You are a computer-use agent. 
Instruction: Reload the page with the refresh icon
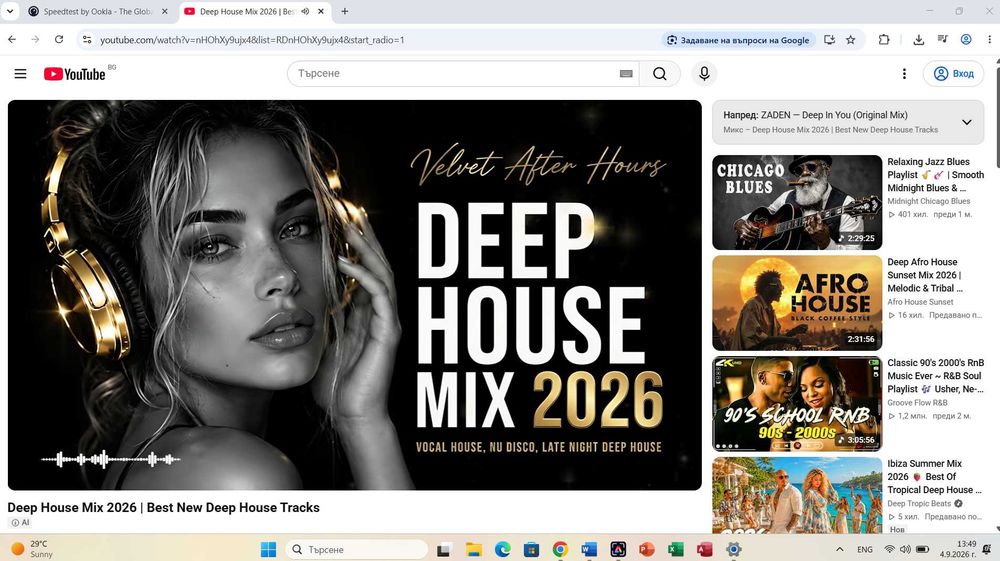[x=59, y=40]
